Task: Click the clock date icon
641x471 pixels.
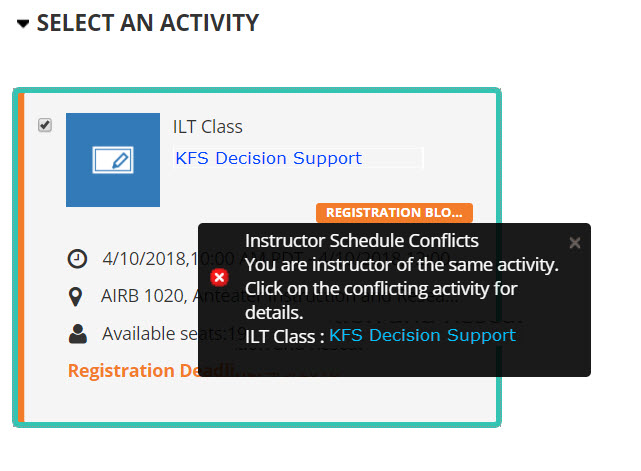Action: click(77, 259)
